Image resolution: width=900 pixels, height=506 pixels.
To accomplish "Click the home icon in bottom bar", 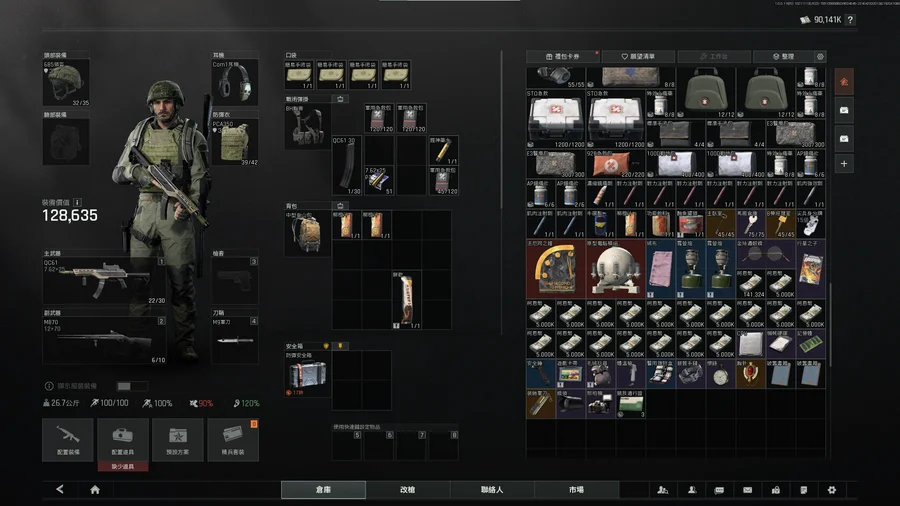I will [x=95, y=490].
